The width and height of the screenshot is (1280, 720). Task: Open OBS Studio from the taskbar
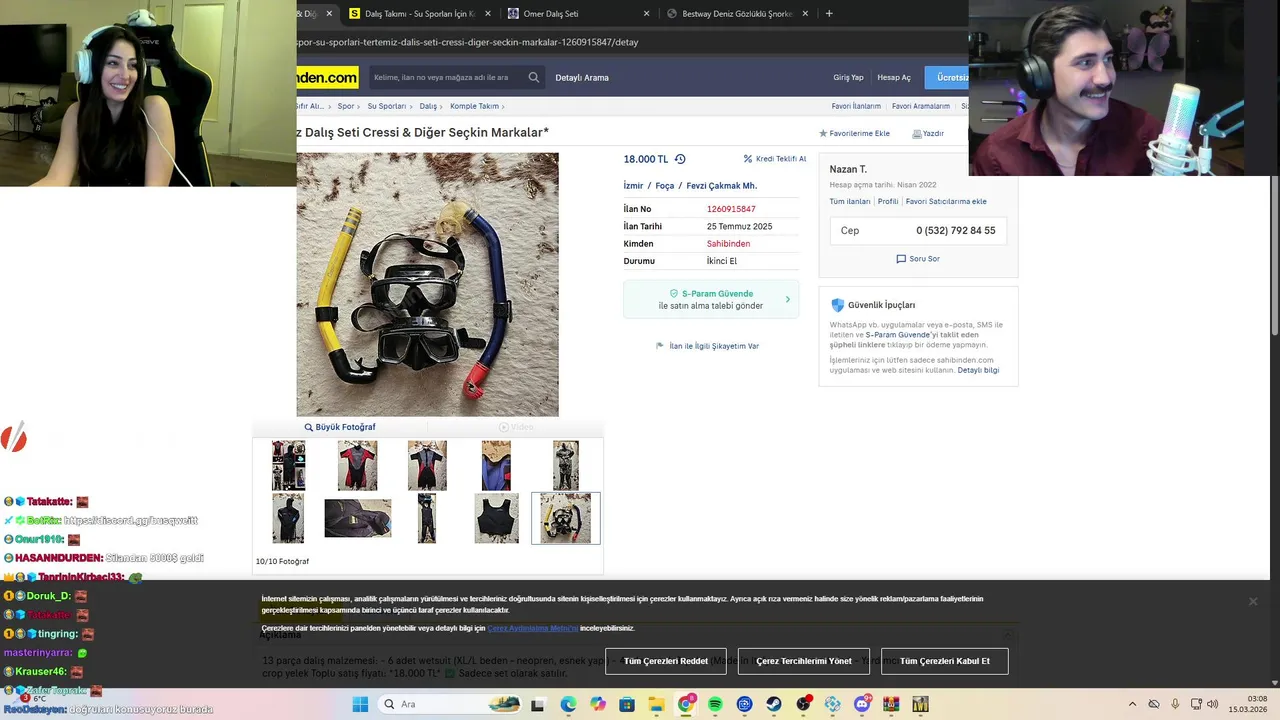coord(803,704)
